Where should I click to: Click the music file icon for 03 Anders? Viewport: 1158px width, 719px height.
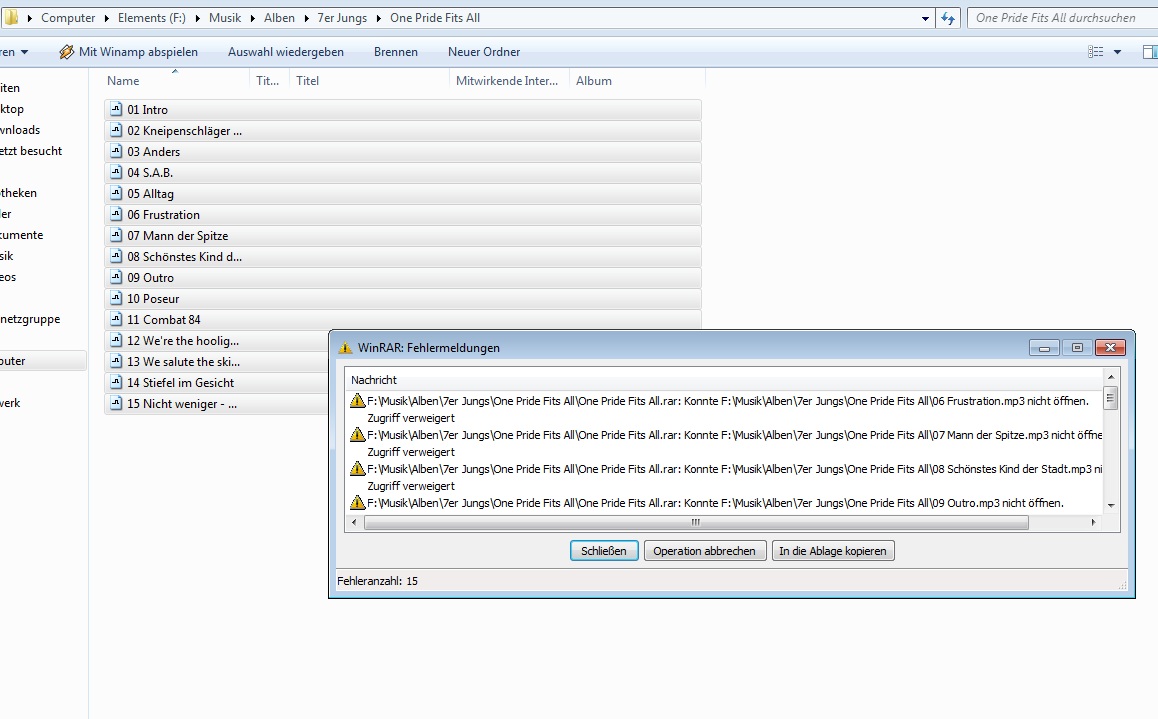[116, 151]
